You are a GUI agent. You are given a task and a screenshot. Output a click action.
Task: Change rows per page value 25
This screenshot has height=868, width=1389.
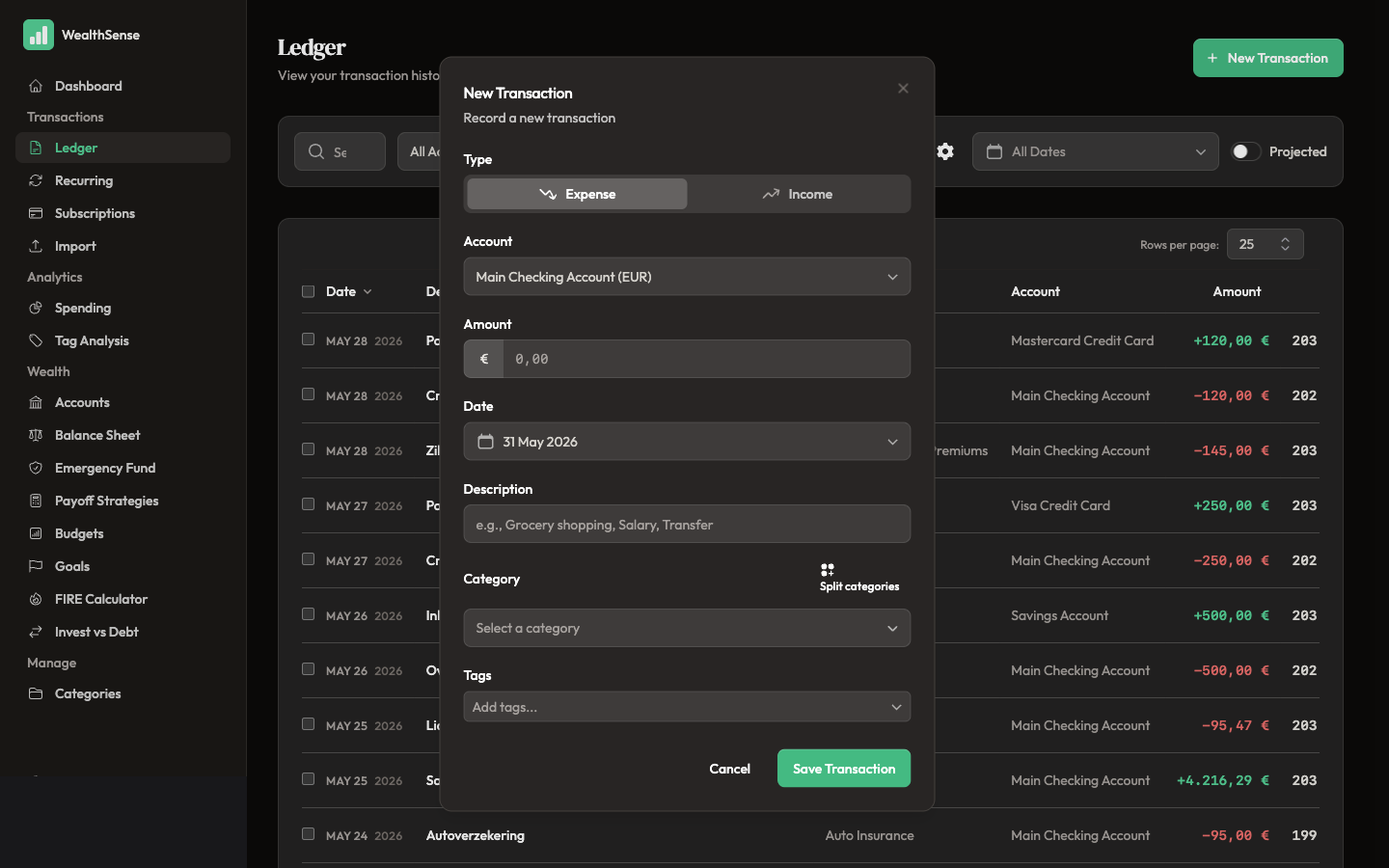point(1265,244)
